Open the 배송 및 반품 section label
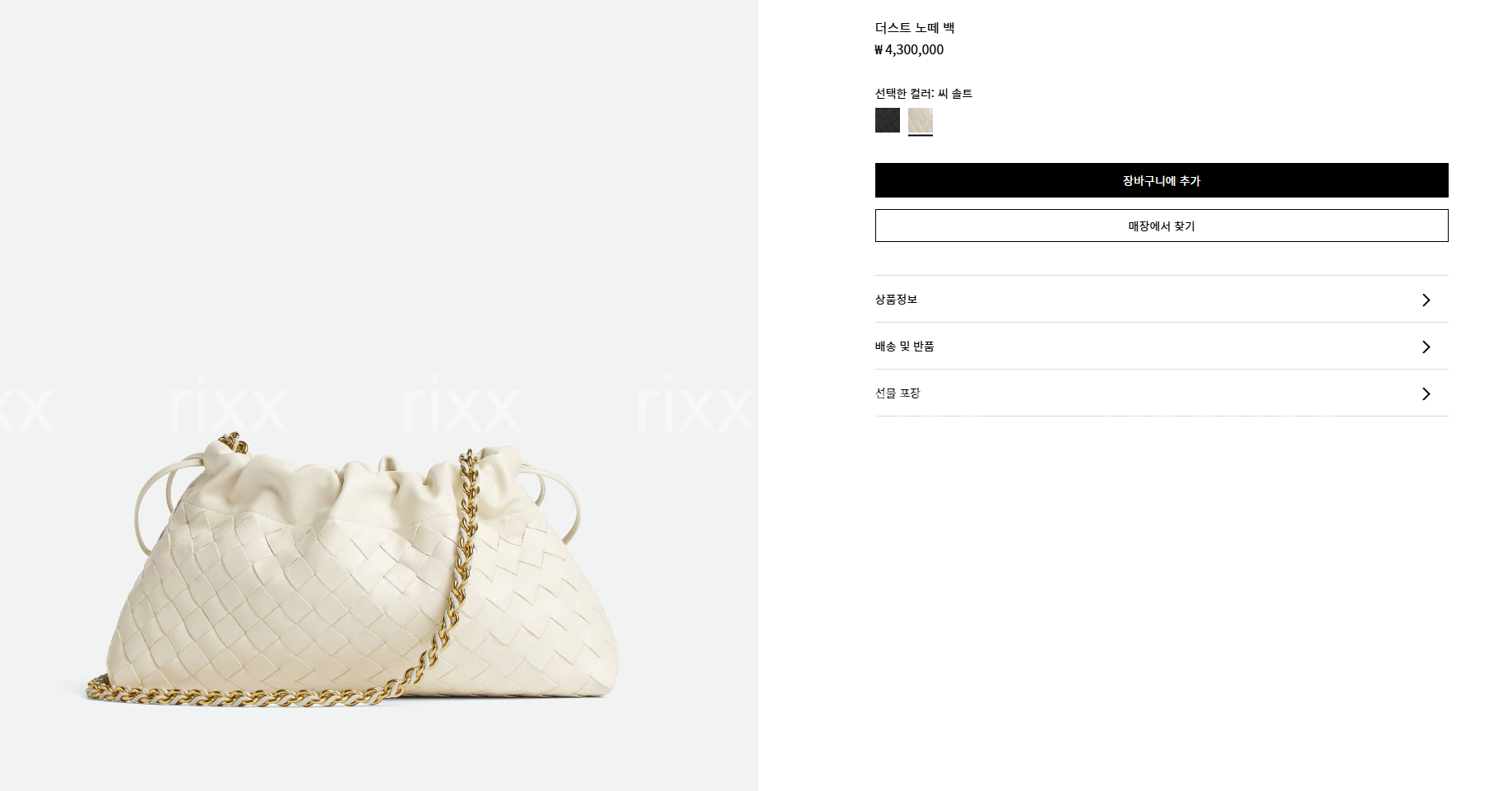The image size is (1512, 791). [905, 347]
